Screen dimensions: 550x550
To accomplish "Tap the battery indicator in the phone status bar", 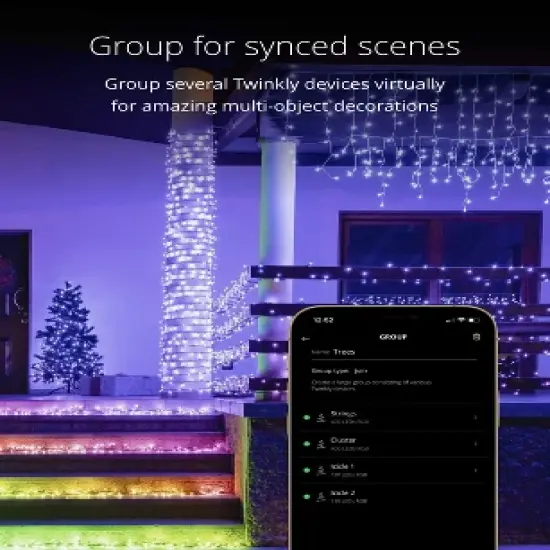I will click(474, 320).
